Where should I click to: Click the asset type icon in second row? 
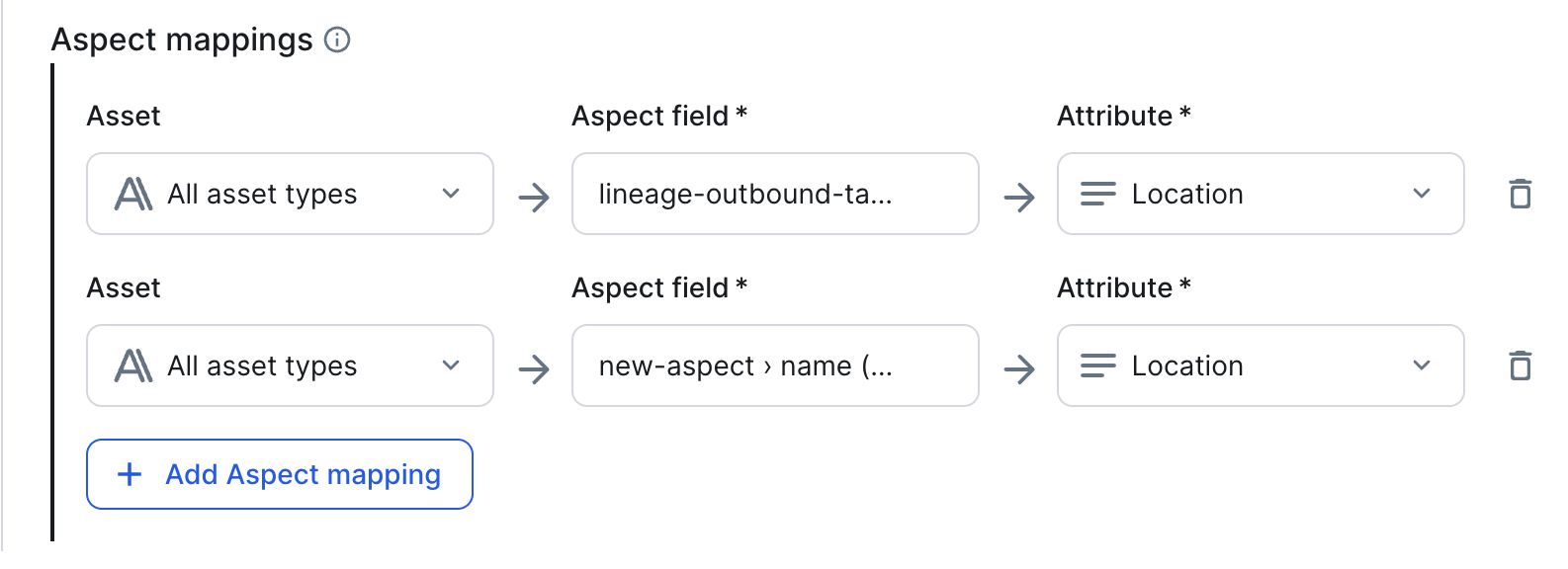pos(133,366)
